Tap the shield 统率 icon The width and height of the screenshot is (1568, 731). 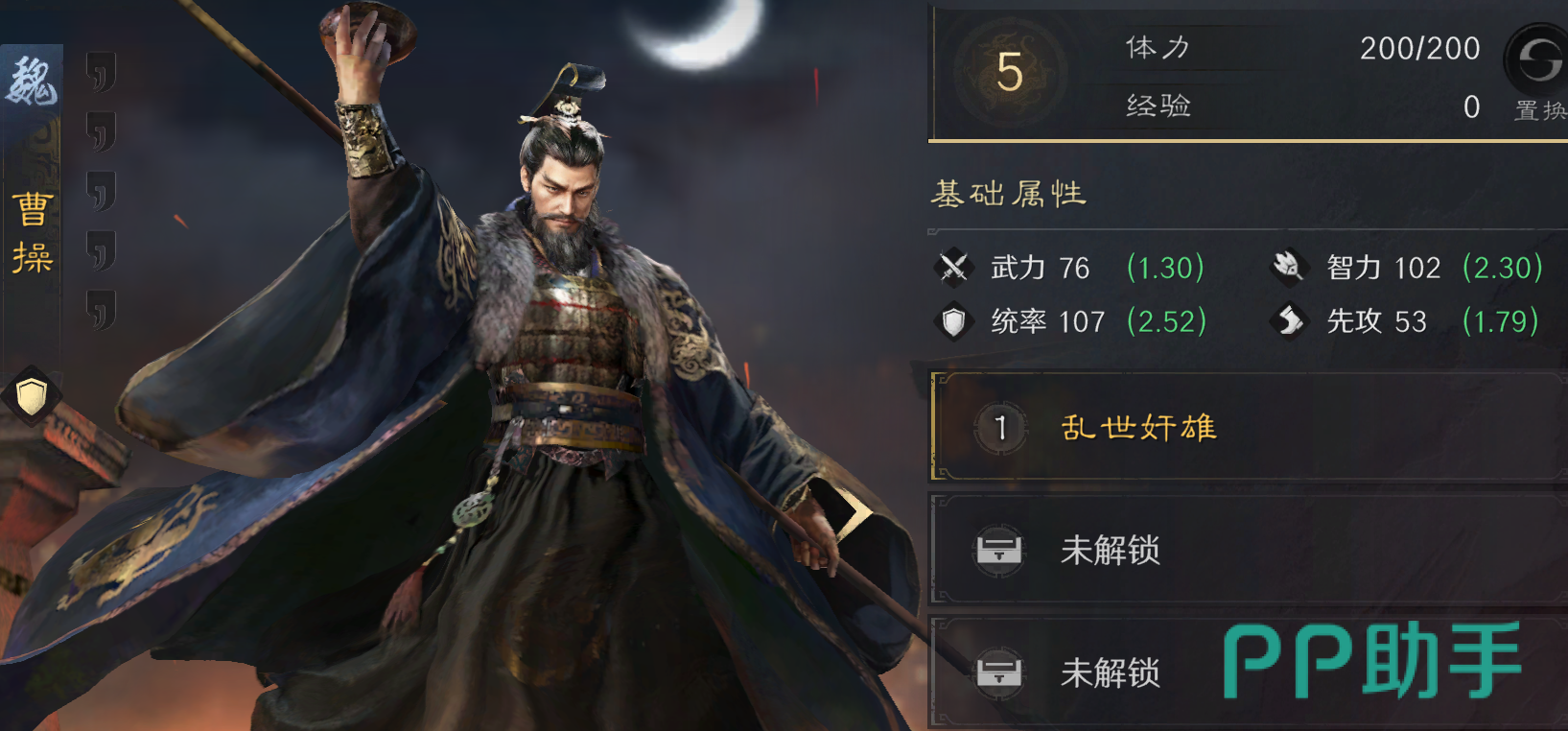click(953, 321)
